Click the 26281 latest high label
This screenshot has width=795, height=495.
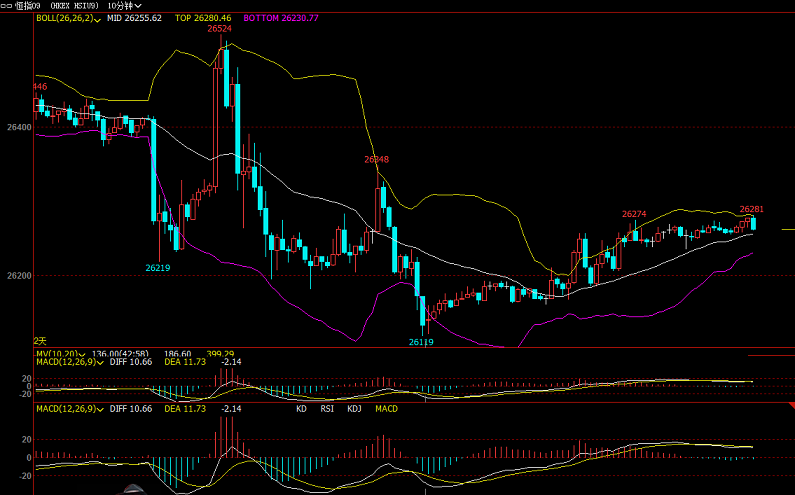coord(752,209)
